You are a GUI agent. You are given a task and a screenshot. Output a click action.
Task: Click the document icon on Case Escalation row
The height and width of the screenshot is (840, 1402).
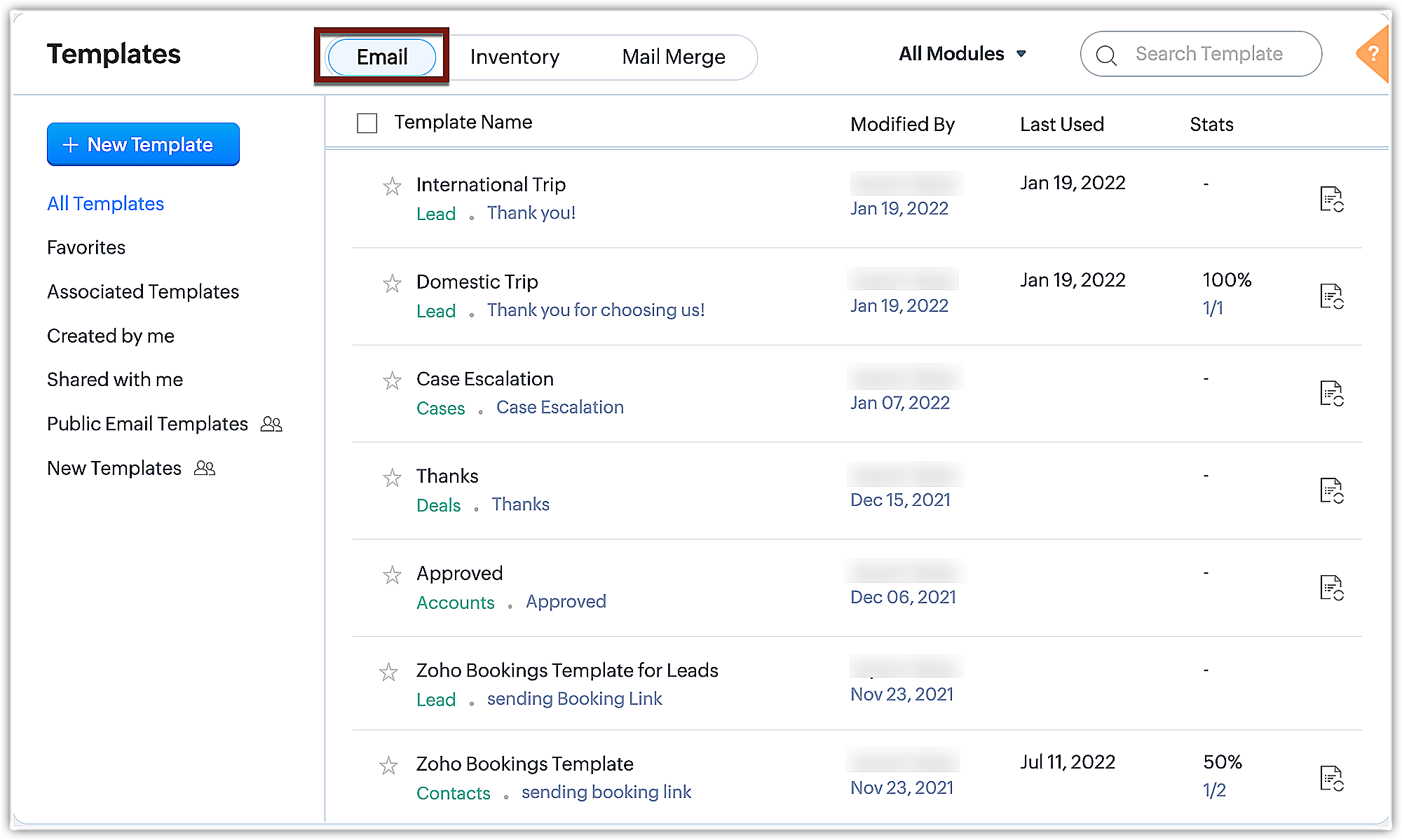click(x=1330, y=393)
